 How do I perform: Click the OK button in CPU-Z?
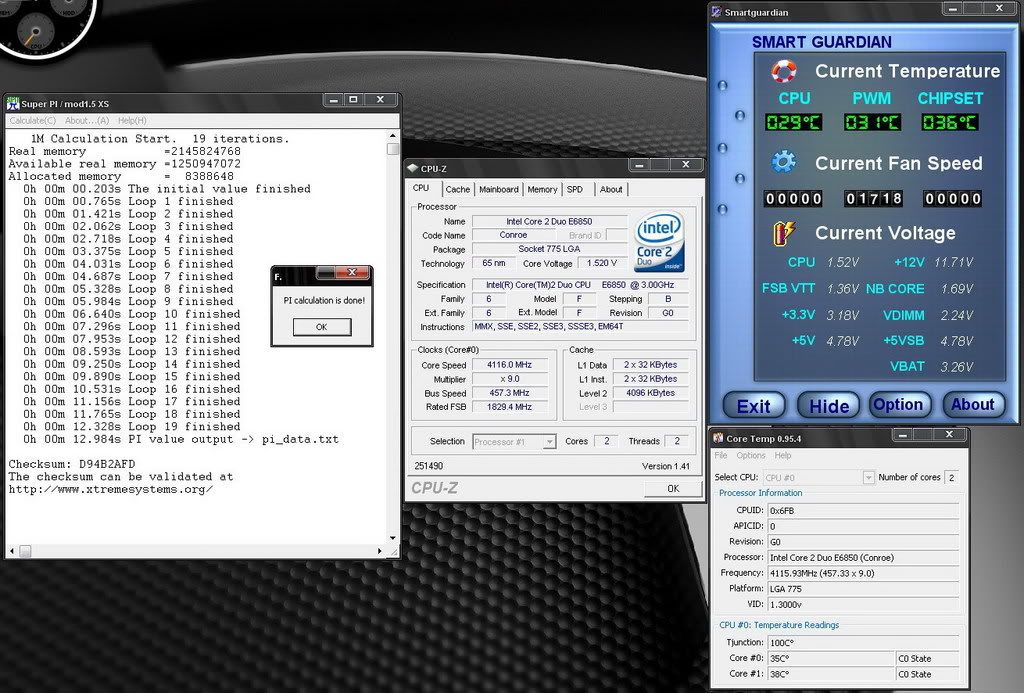click(x=673, y=489)
